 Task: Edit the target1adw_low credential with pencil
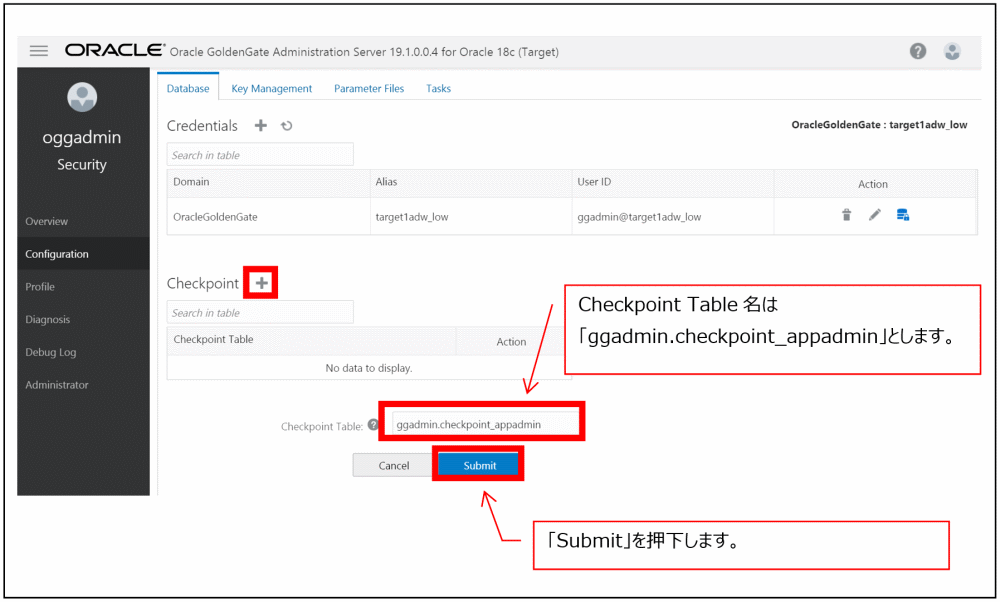point(874,215)
